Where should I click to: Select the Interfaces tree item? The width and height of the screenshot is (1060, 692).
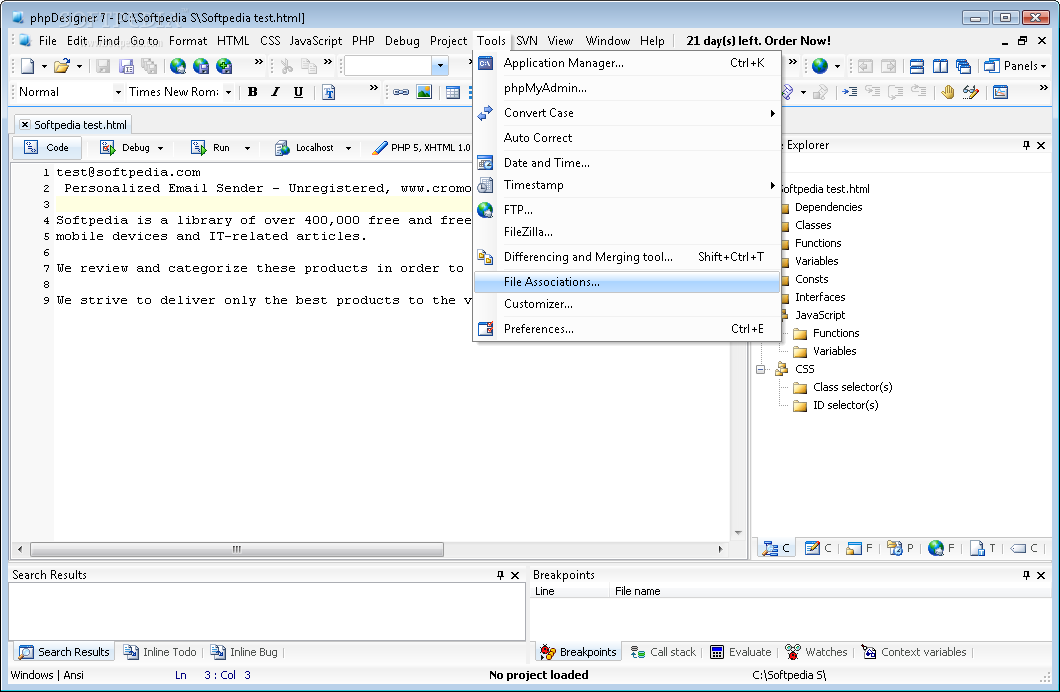[x=819, y=297]
